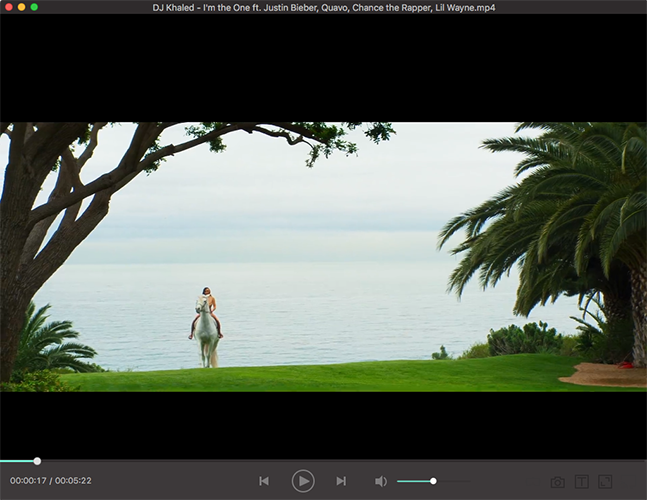This screenshot has height=500, width=647.
Task: Click the DJ Khaled file name in title bar
Action: click(323, 7)
